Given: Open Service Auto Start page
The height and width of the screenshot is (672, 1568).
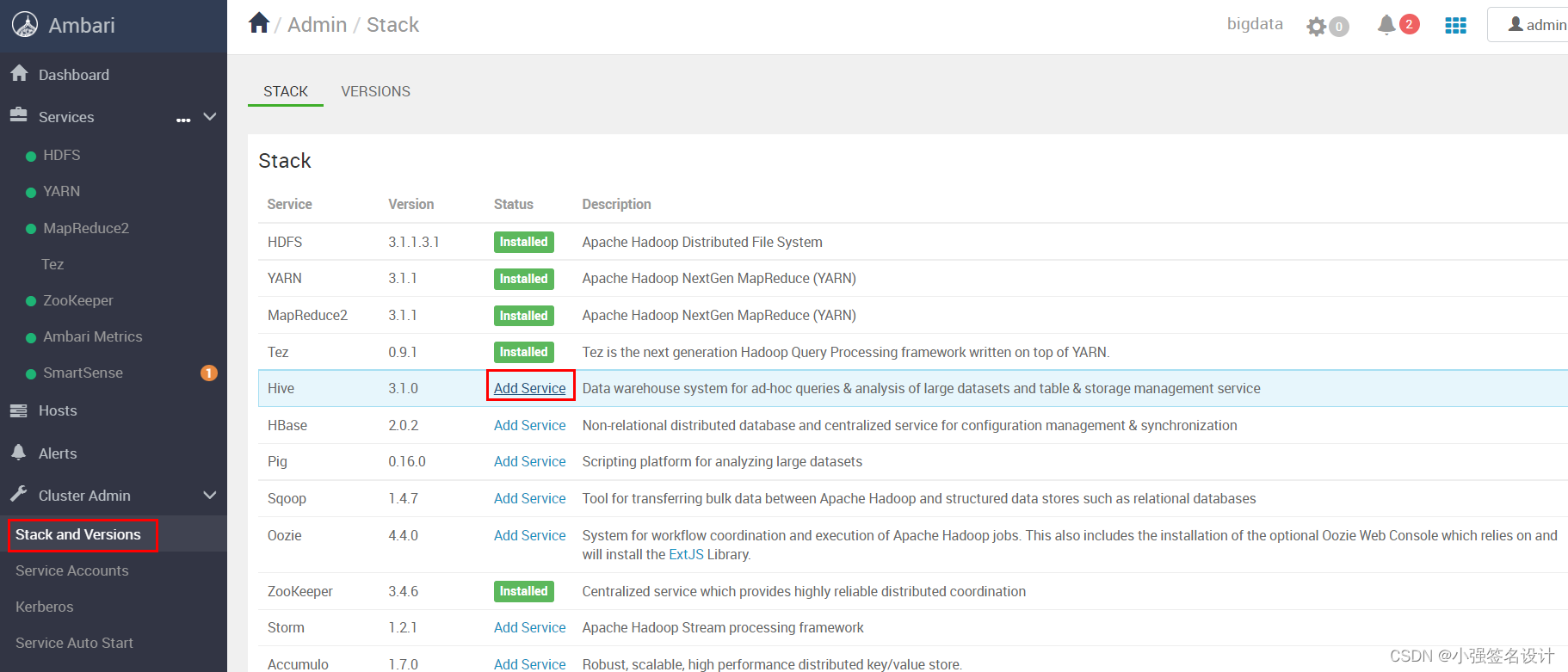Looking at the screenshot, I should [x=75, y=643].
